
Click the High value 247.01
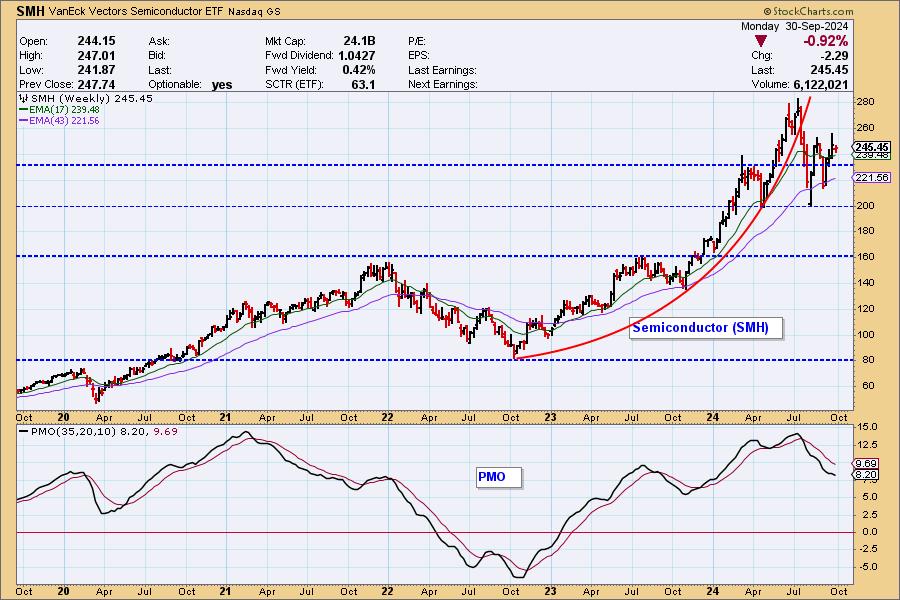pyautogui.click(x=96, y=55)
